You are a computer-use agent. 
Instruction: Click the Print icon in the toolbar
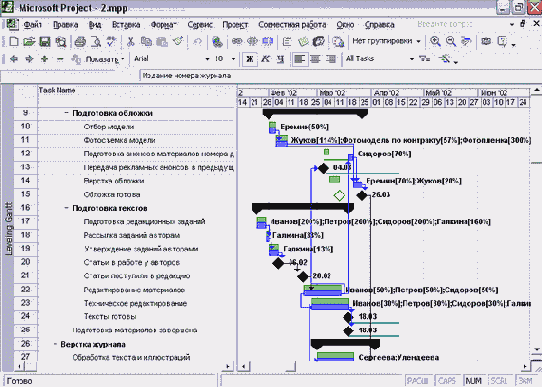(80, 42)
